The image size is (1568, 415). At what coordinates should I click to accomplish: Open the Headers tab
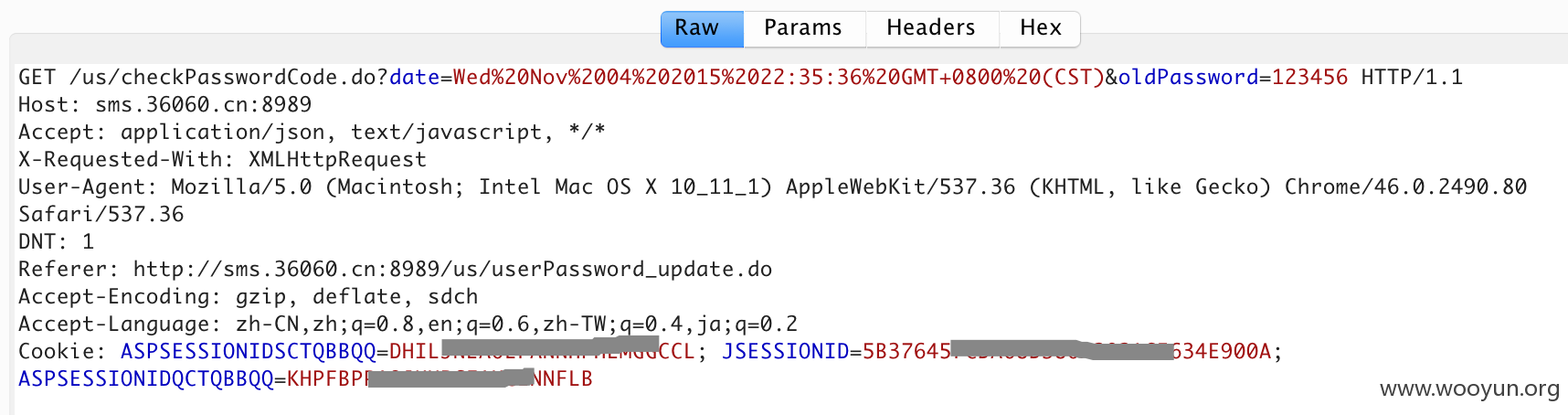pyautogui.click(x=931, y=28)
